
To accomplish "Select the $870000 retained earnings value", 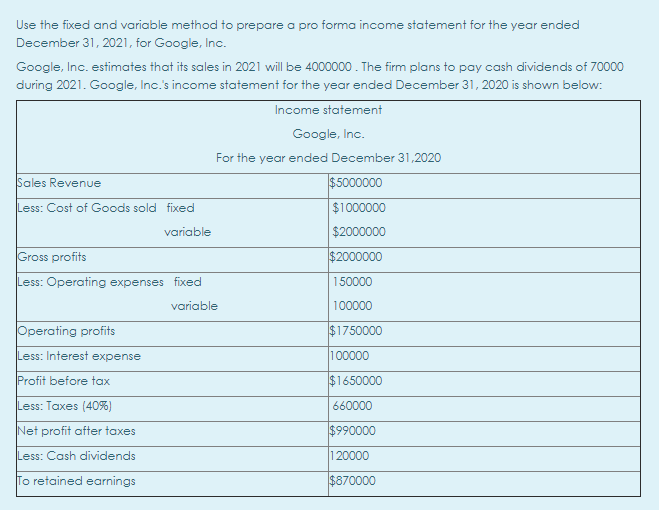I will (x=352, y=481).
